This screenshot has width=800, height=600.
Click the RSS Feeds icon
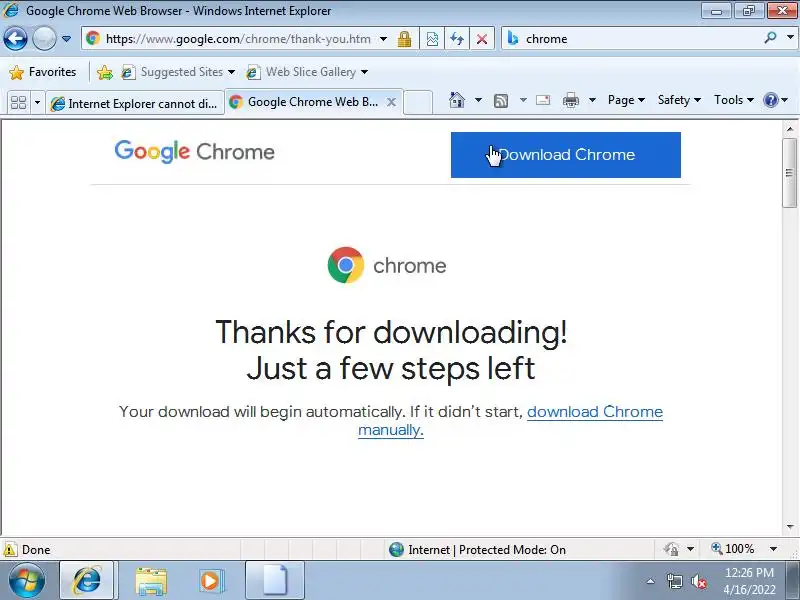pyautogui.click(x=501, y=101)
